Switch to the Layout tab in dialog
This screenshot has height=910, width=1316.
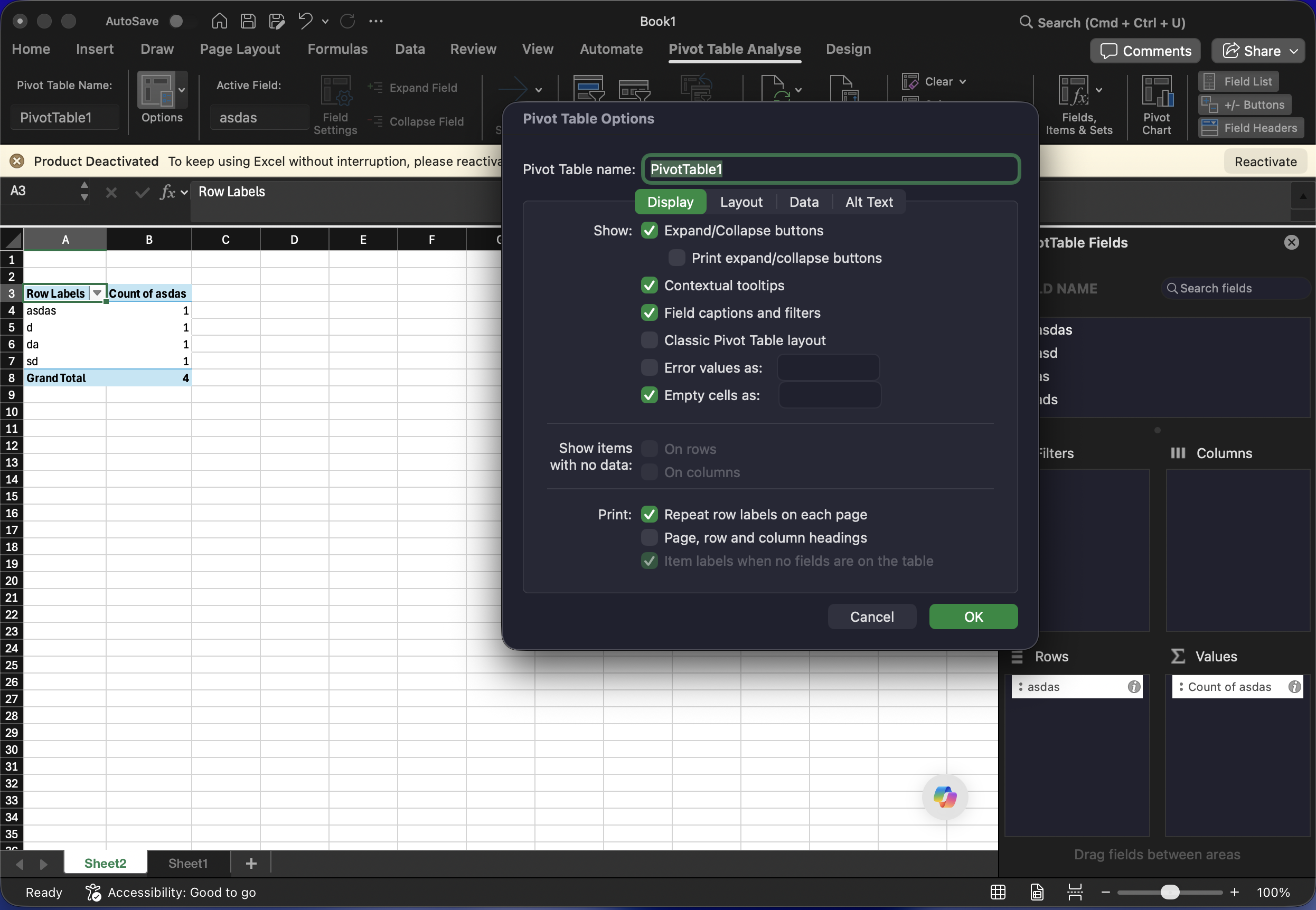point(741,202)
